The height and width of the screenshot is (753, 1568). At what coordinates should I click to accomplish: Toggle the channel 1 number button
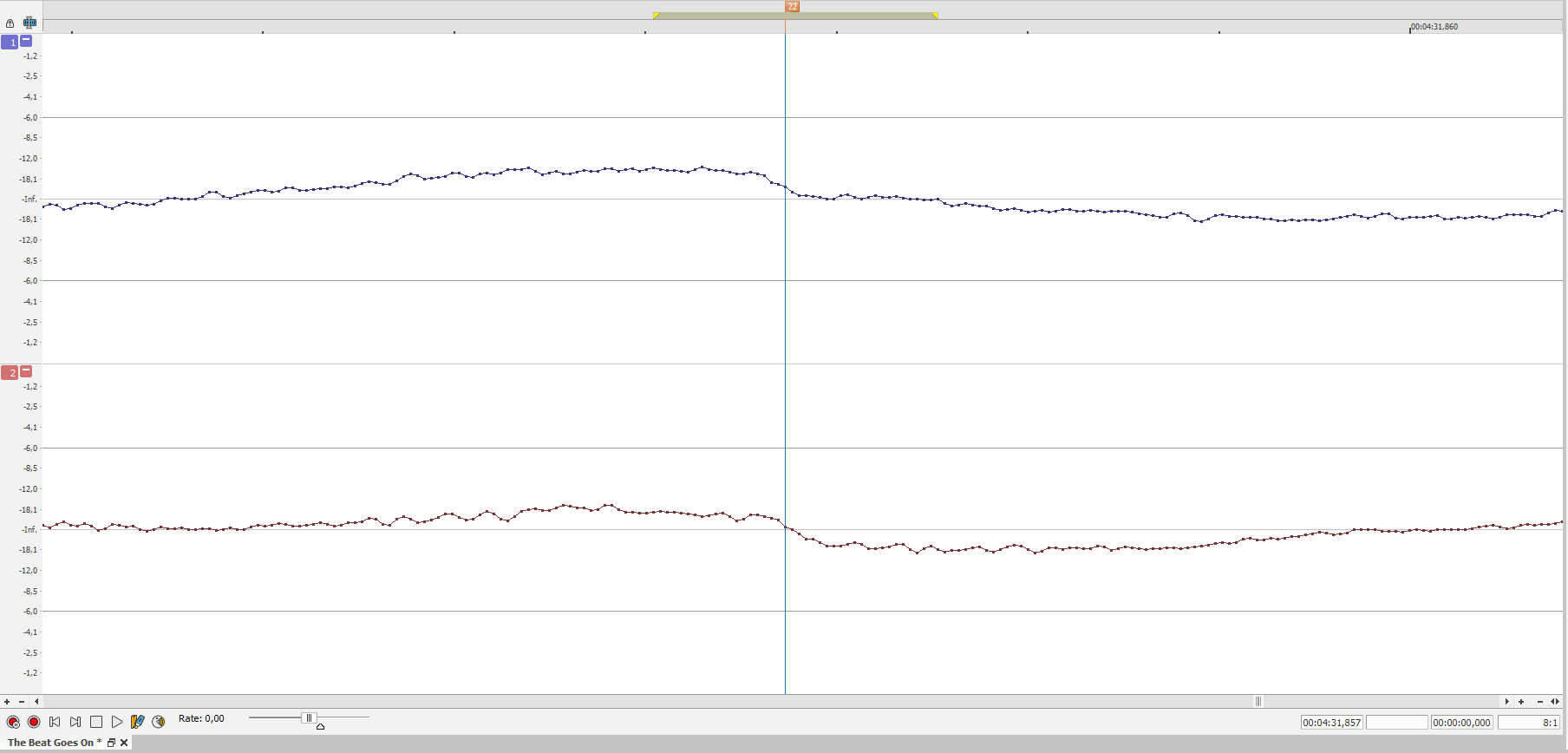(10, 42)
